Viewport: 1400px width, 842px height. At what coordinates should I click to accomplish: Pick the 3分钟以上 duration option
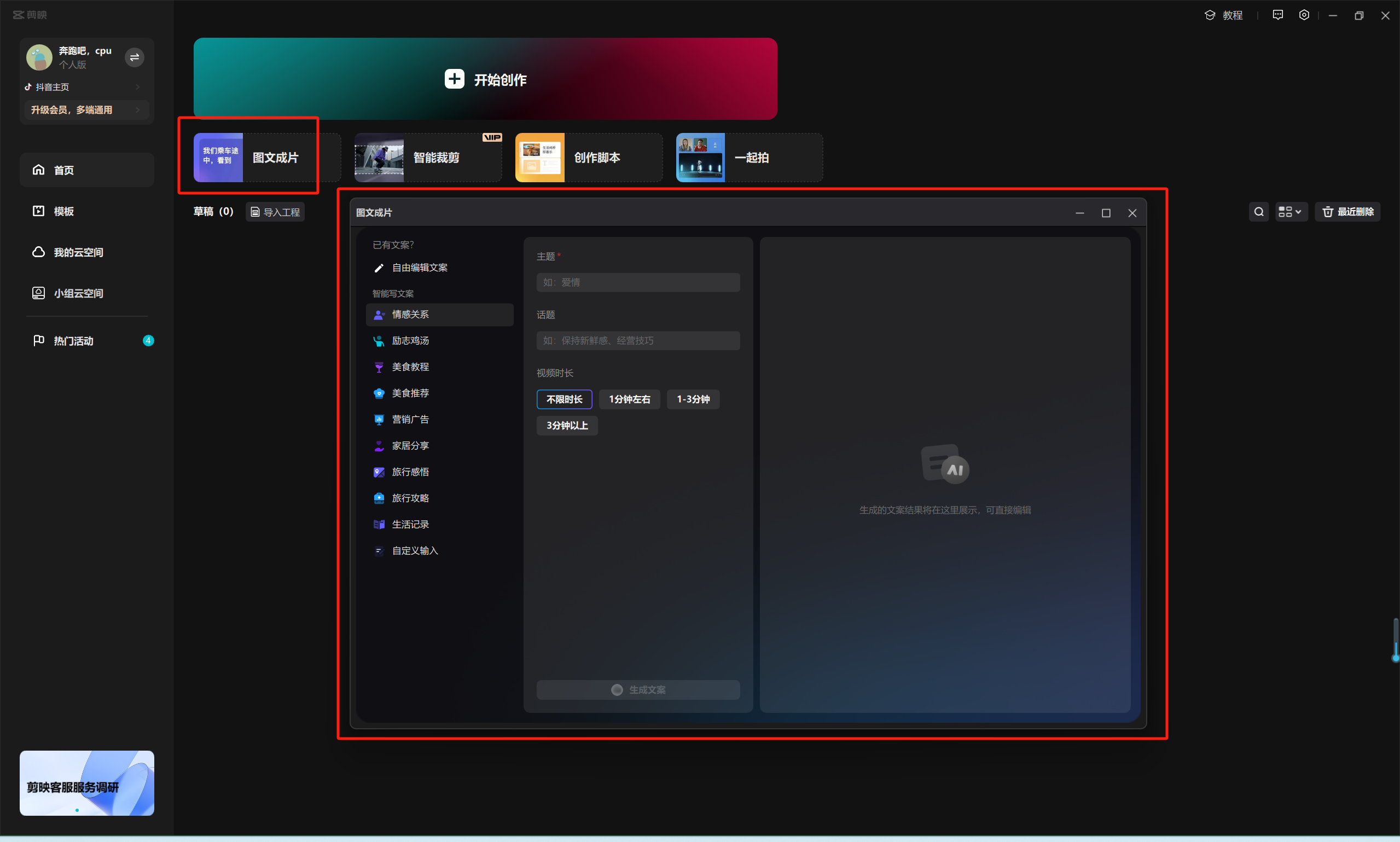coord(567,426)
